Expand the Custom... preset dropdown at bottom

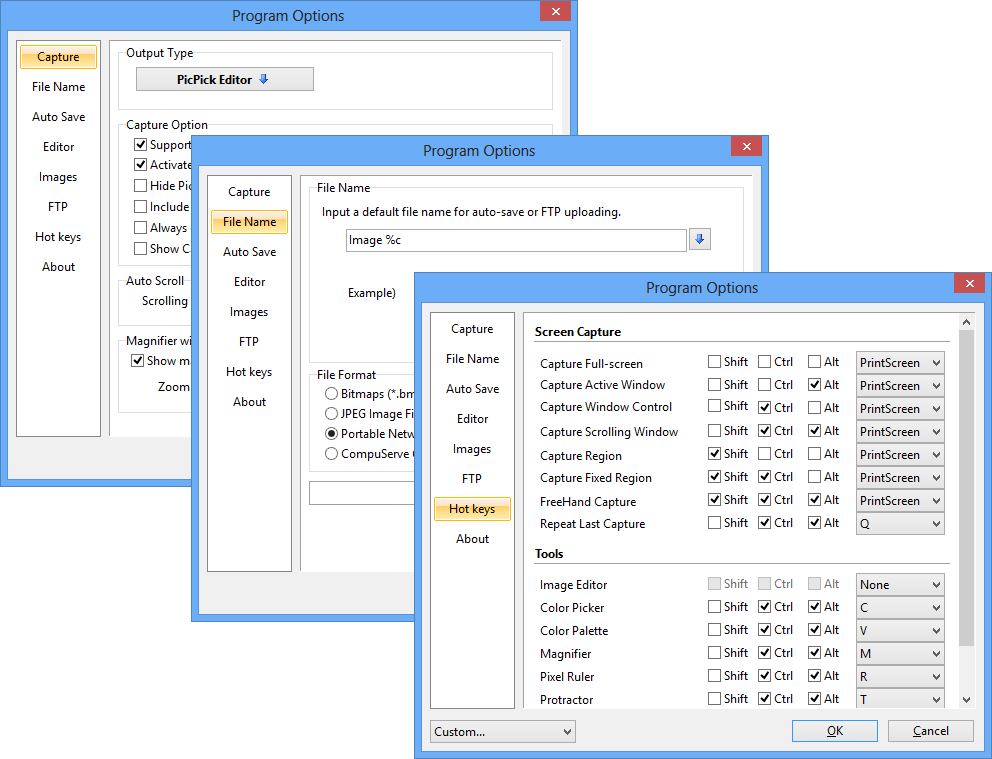pyautogui.click(x=502, y=731)
